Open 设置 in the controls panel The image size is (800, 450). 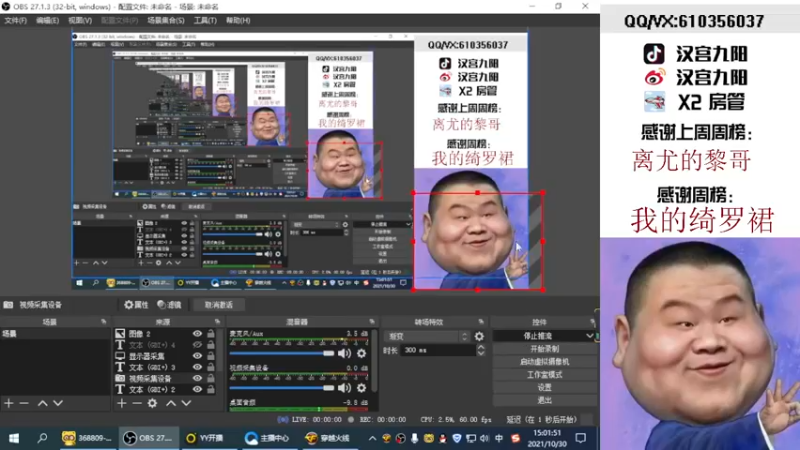point(544,387)
